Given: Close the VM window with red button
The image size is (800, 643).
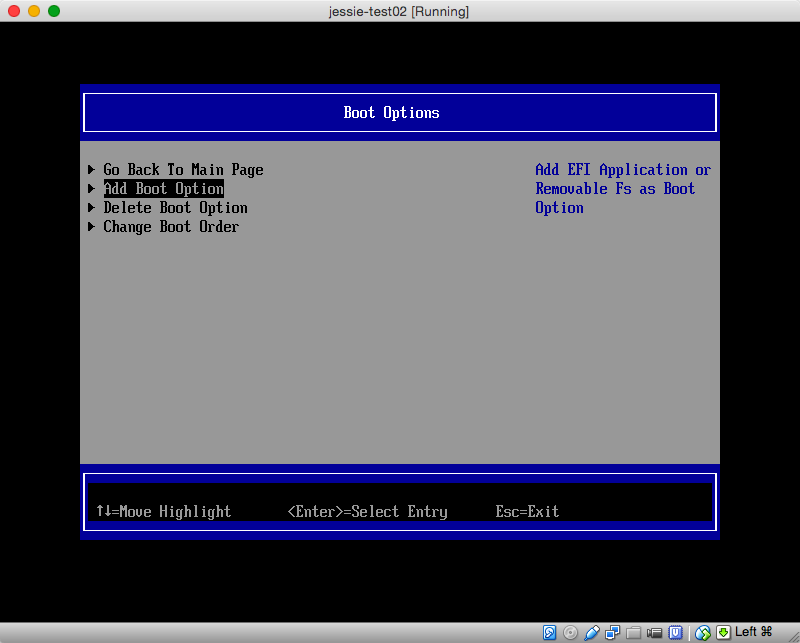Looking at the screenshot, I should (14, 11).
